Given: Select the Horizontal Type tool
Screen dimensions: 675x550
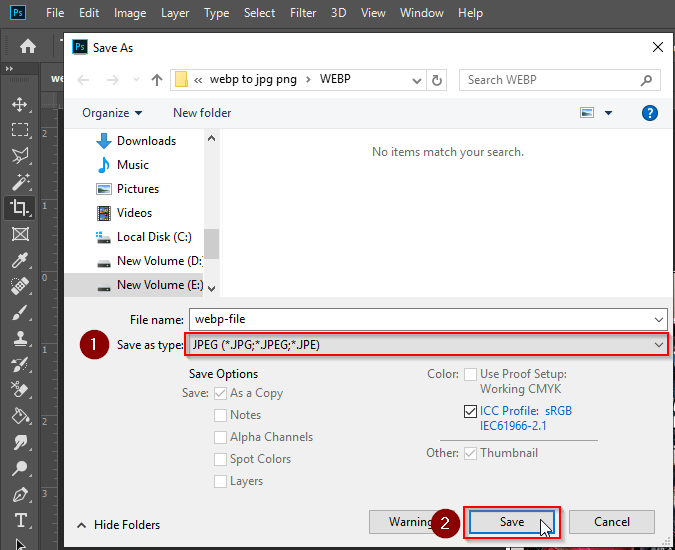Looking at the screenshot, I should click(19, 520).
